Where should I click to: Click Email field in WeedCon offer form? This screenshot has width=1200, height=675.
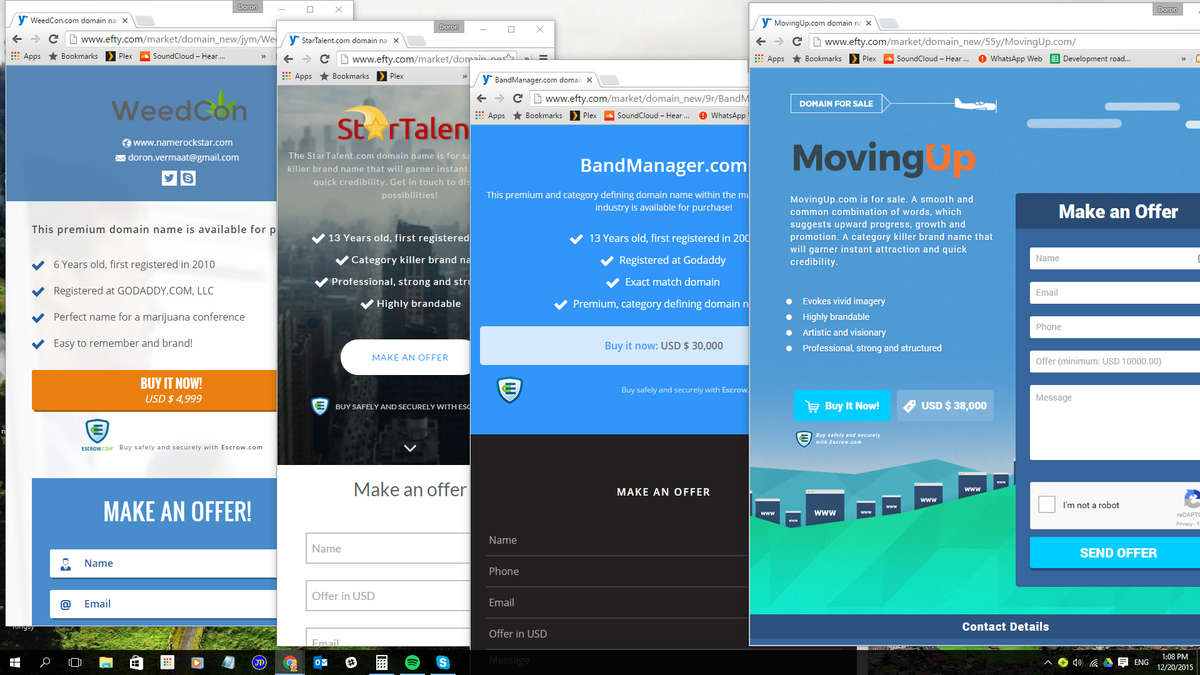coord(164,604)
